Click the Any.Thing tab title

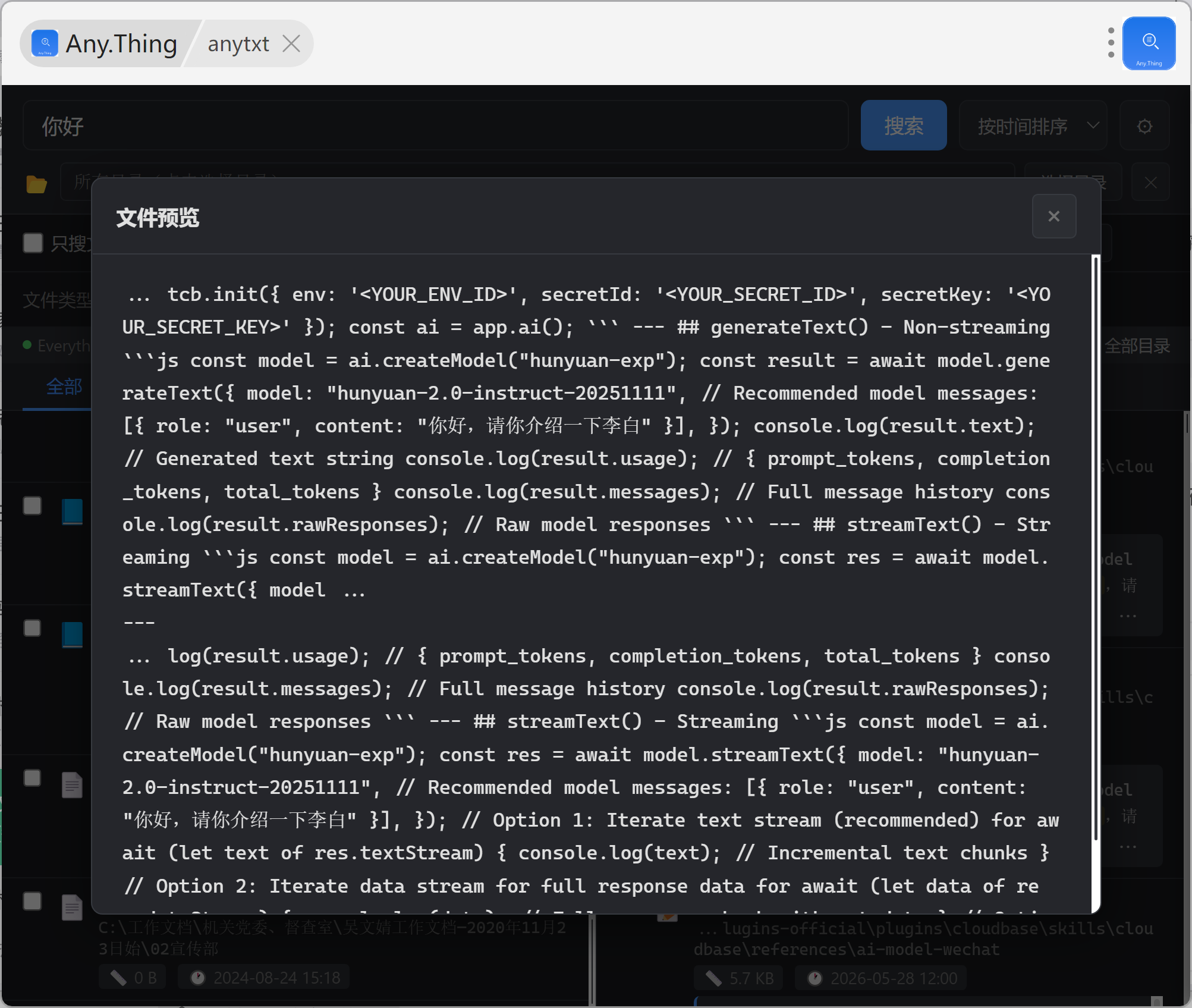[x=121, y=44]
